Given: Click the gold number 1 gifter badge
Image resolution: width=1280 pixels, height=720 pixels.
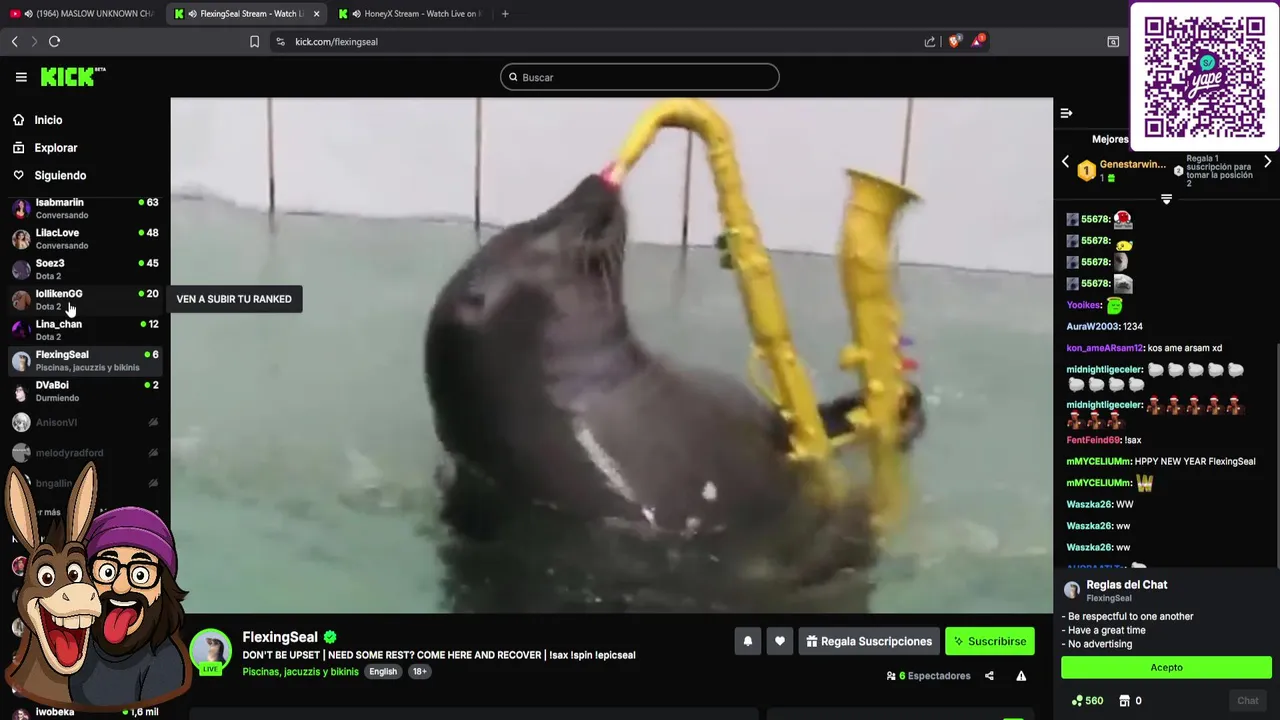Looking at the screenshot, I should point(1086,171).
